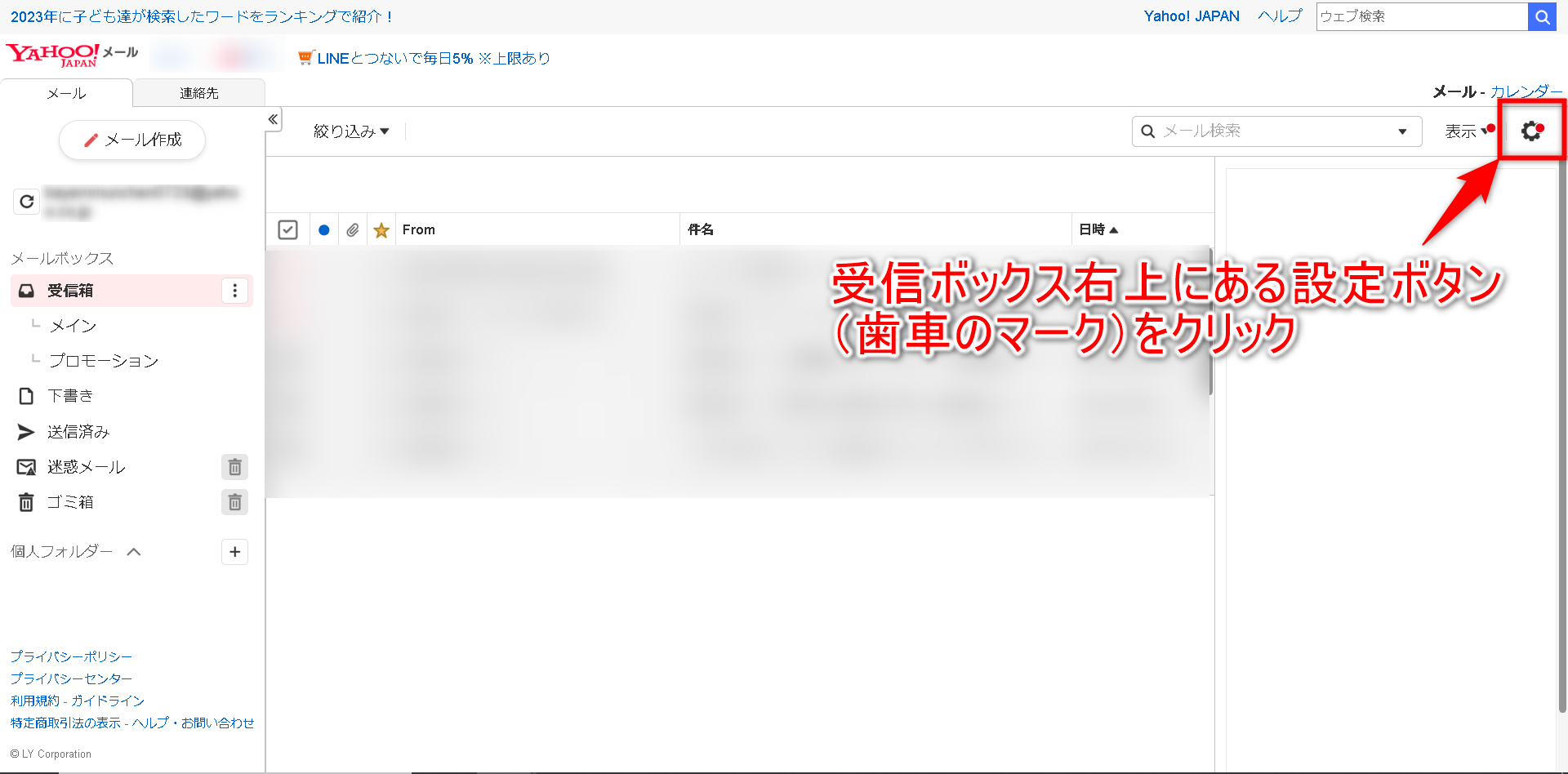Open settings with the gear icon
Screen dimensions: 1568x774
(1531, 131)
